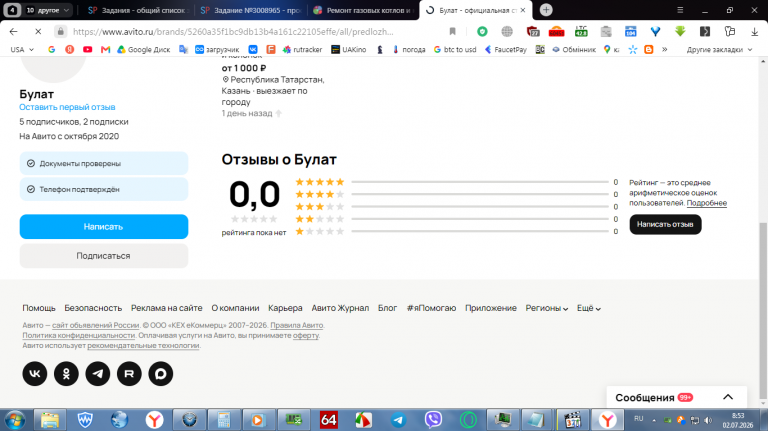Filter reviews by five-star row
This screenshot has width=768, height=431.
point(456,182)
